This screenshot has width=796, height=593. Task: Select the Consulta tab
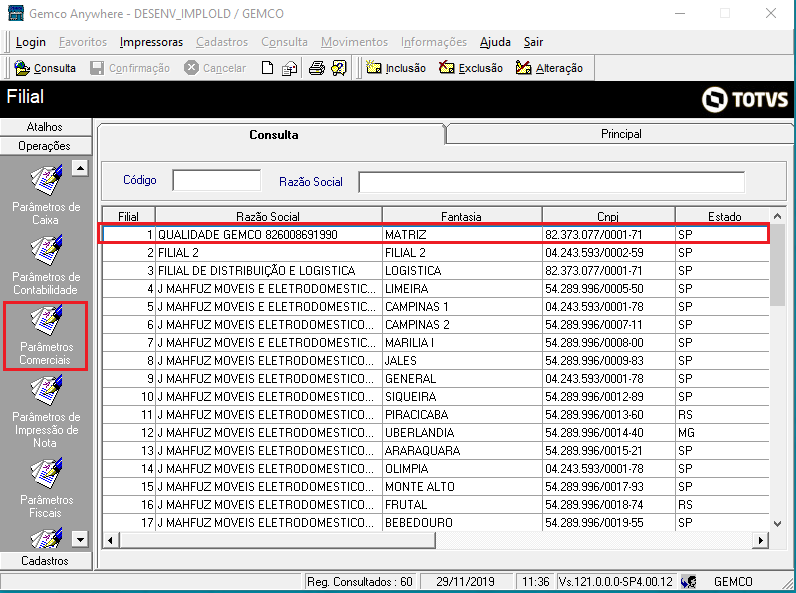(x=273, y=135)
